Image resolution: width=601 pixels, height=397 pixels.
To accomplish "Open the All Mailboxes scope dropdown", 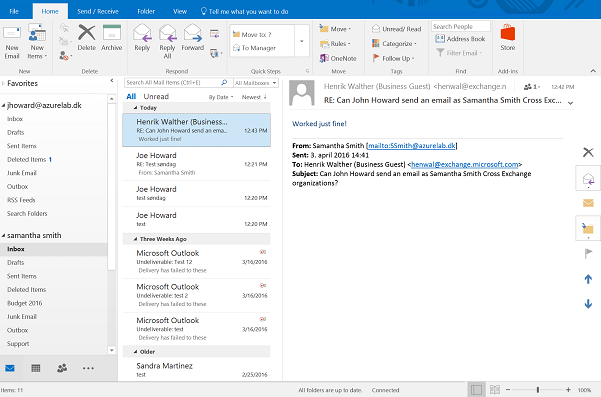I will click(x=255, y=83).
